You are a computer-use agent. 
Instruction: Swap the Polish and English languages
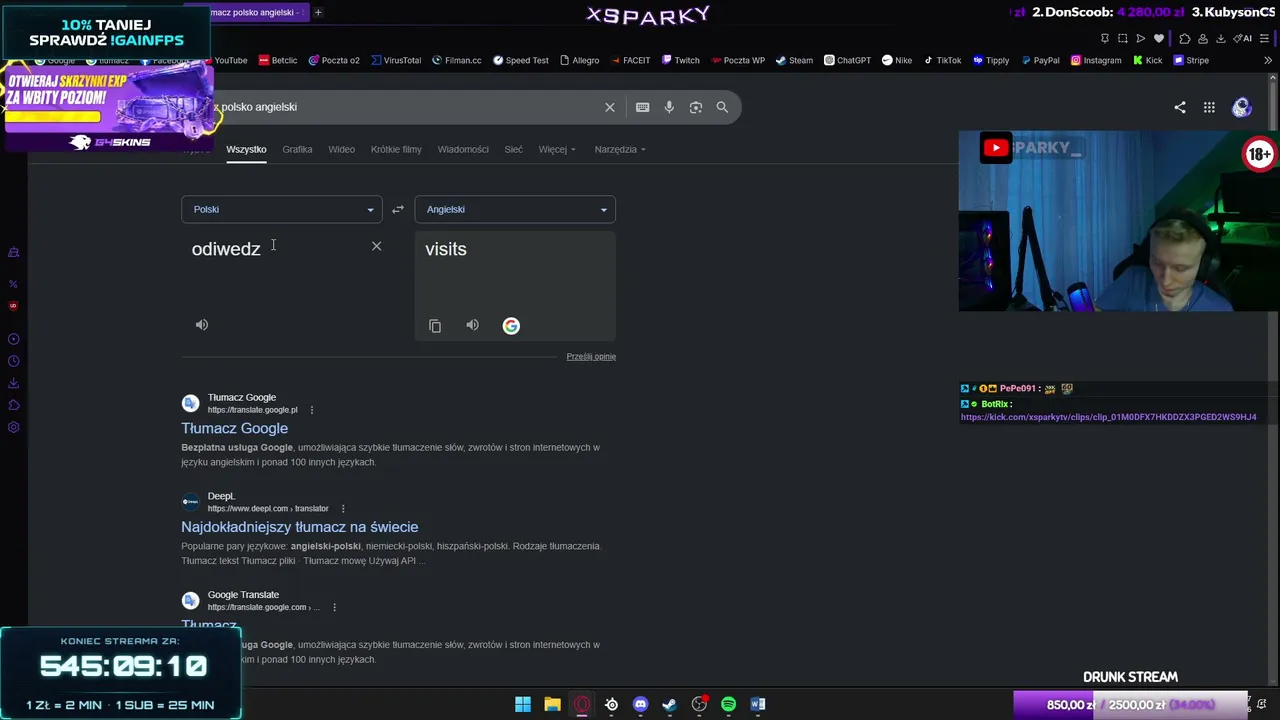[x=398, y=209]
